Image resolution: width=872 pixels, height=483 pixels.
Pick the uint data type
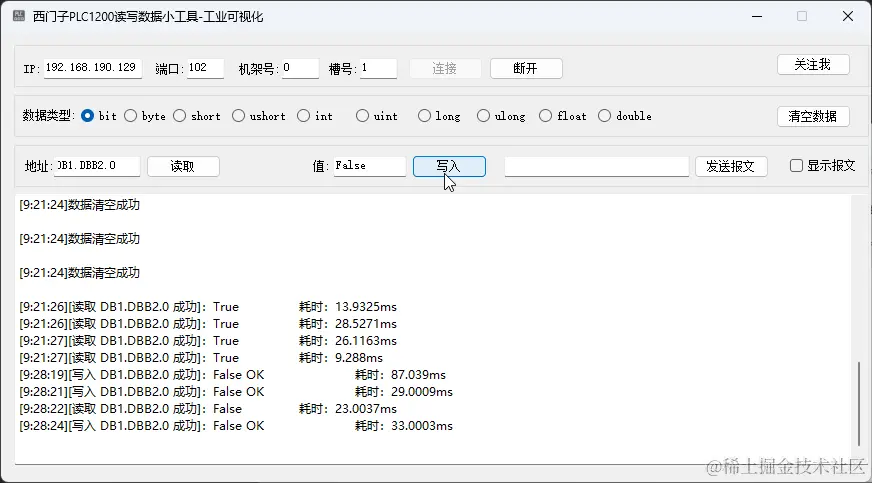pos(376,116)
